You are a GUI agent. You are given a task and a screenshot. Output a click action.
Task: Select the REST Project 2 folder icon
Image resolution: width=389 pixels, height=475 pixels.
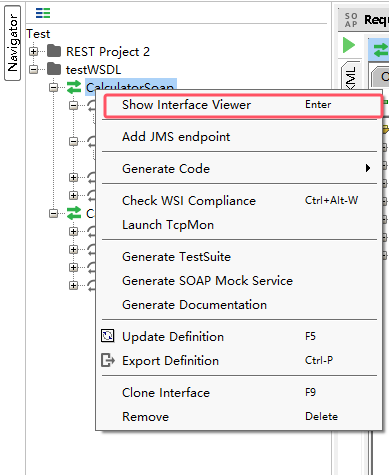(54, 51)
